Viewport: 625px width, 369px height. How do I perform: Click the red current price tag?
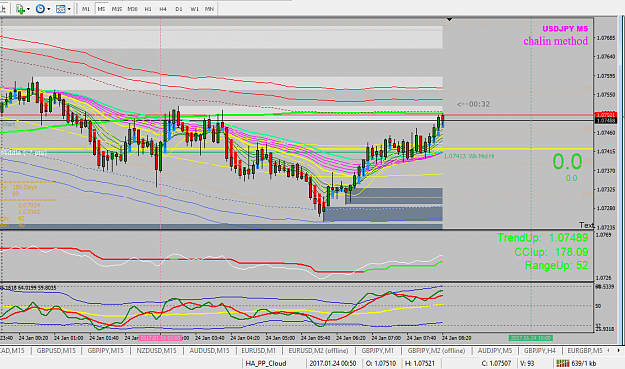click(x=605, y=115)
